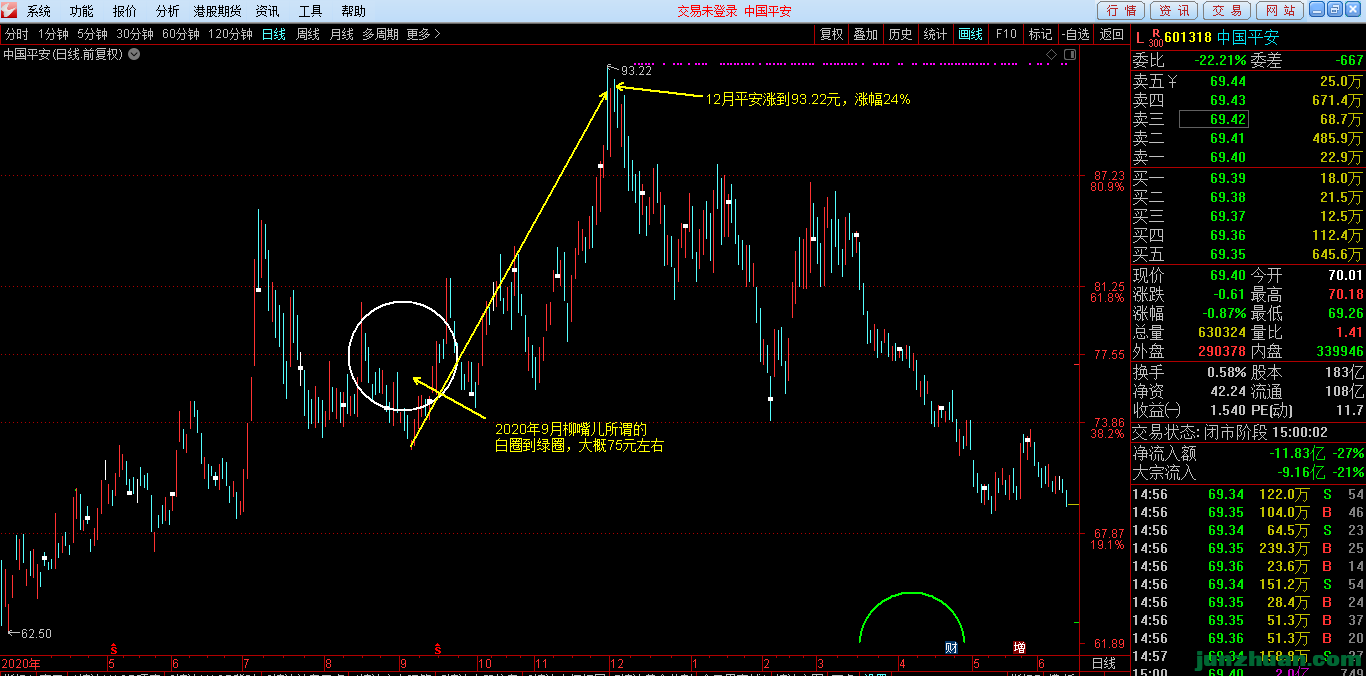The image size is (1366, 676).
Task: Click the 标记 mark button
Action: (1040, 34)
